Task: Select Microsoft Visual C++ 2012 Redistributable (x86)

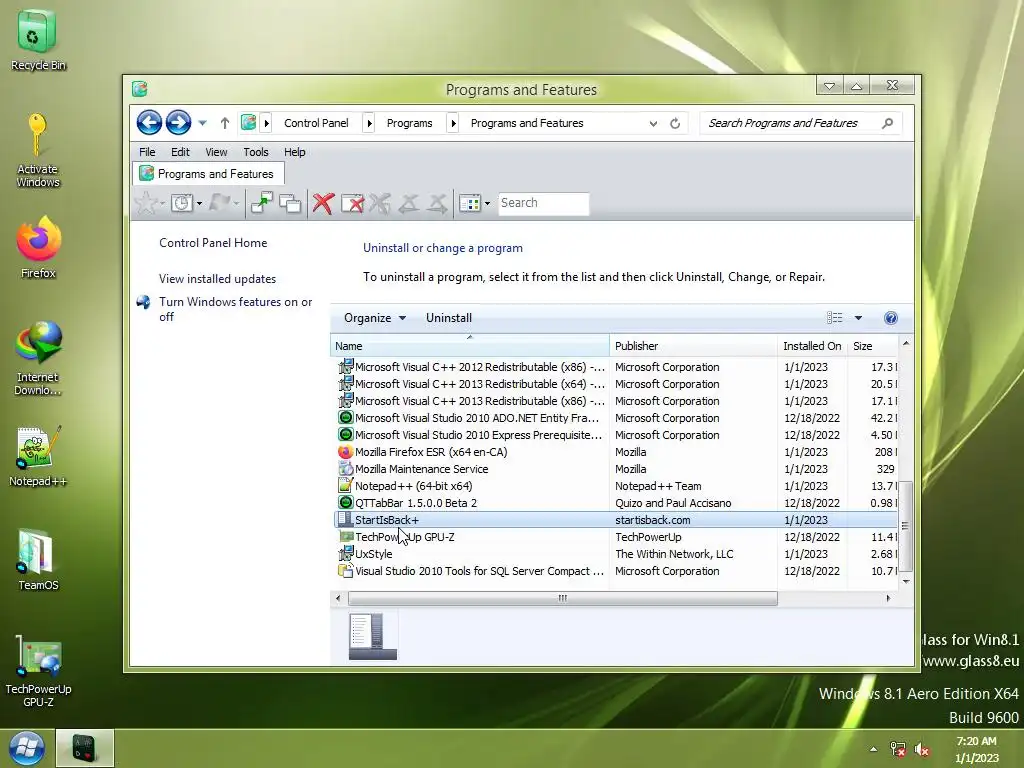Action: [x=616, y=367]
